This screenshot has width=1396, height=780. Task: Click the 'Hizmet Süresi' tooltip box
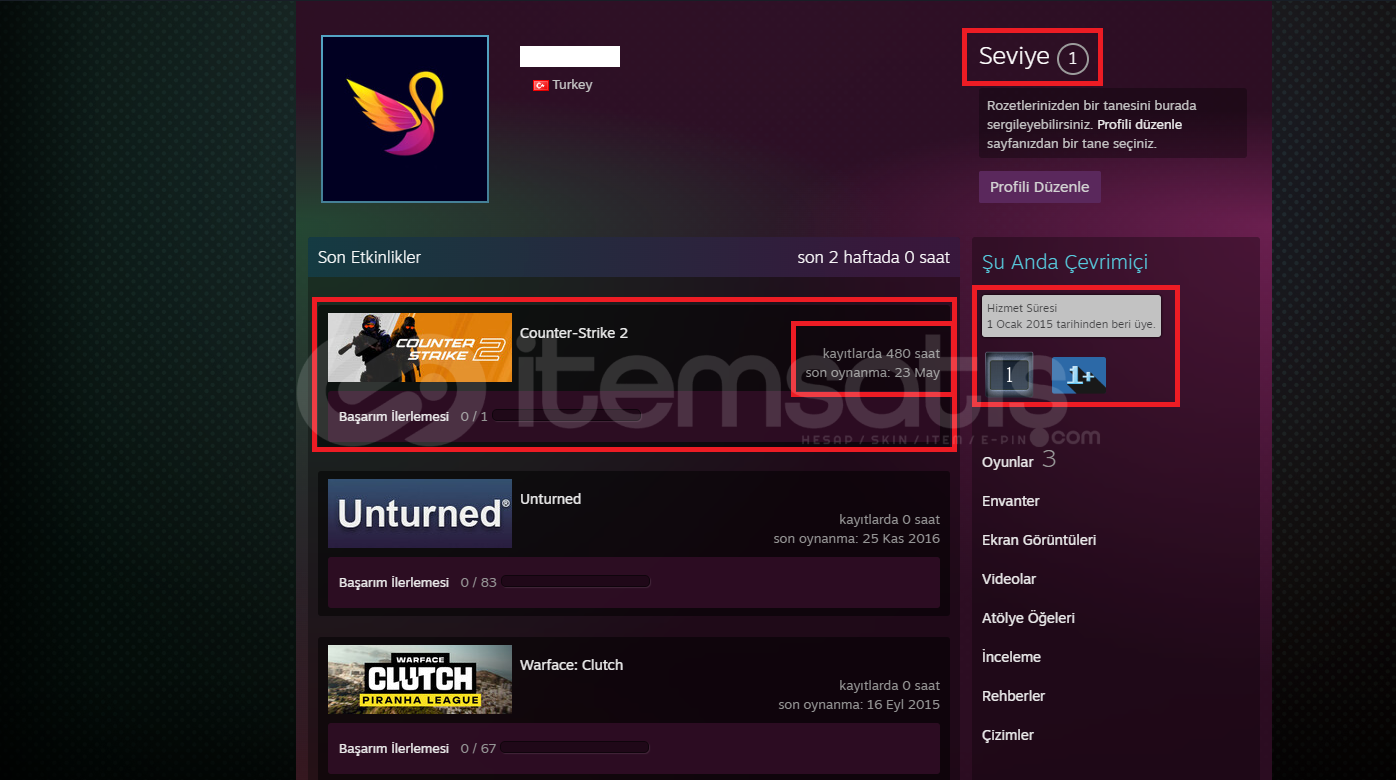click(1071, 316)
